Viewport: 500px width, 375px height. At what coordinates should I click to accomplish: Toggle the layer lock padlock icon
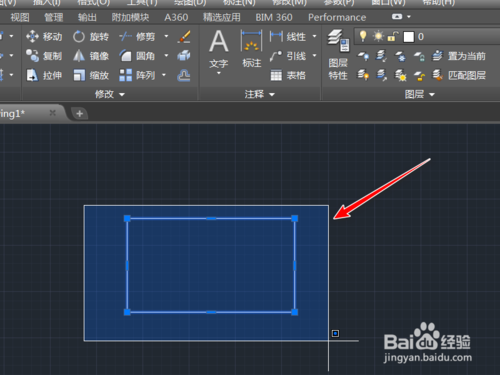(x=393, y=36)
